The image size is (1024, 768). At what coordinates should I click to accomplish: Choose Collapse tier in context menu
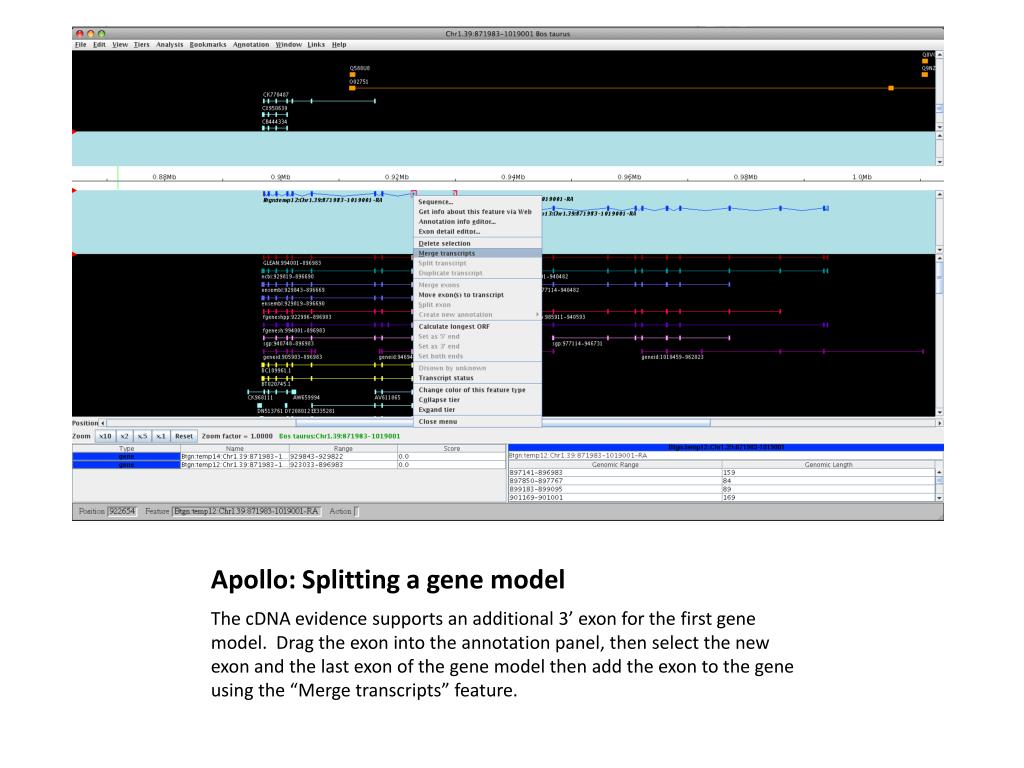click(477, 399)
